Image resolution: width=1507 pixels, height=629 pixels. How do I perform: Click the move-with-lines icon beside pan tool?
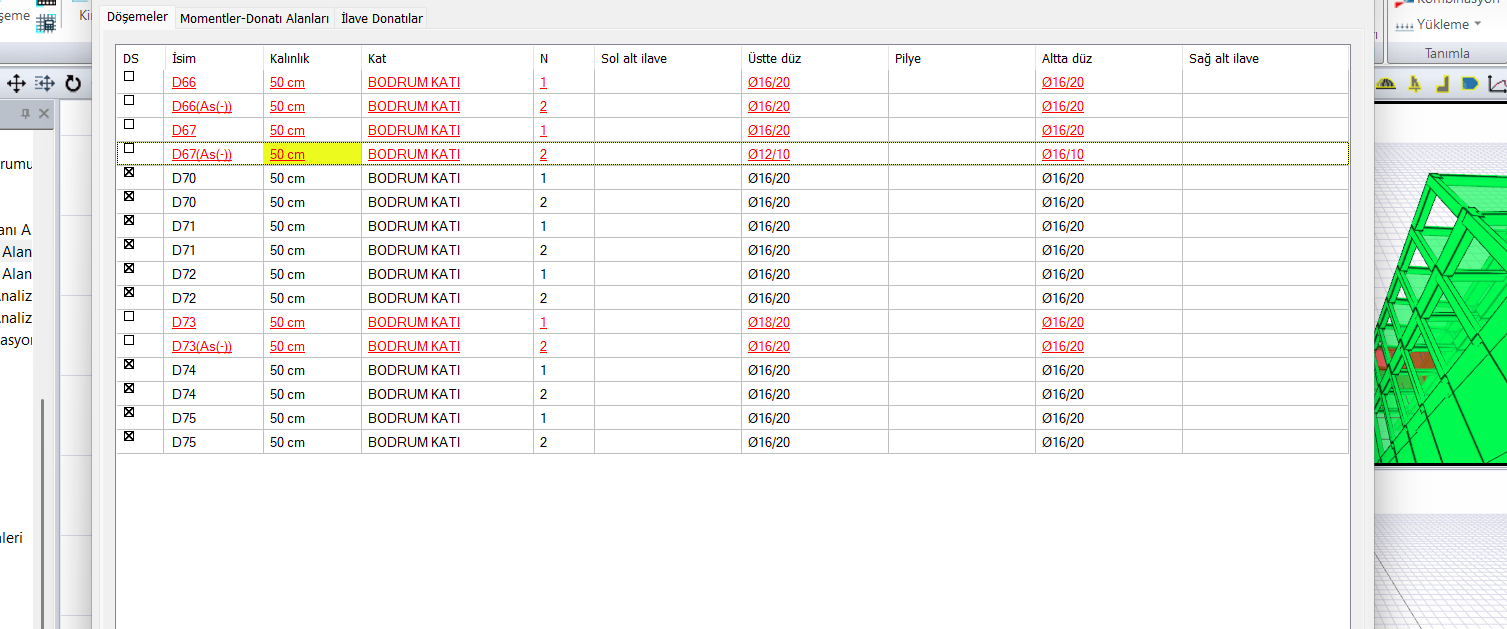(44, 84)
